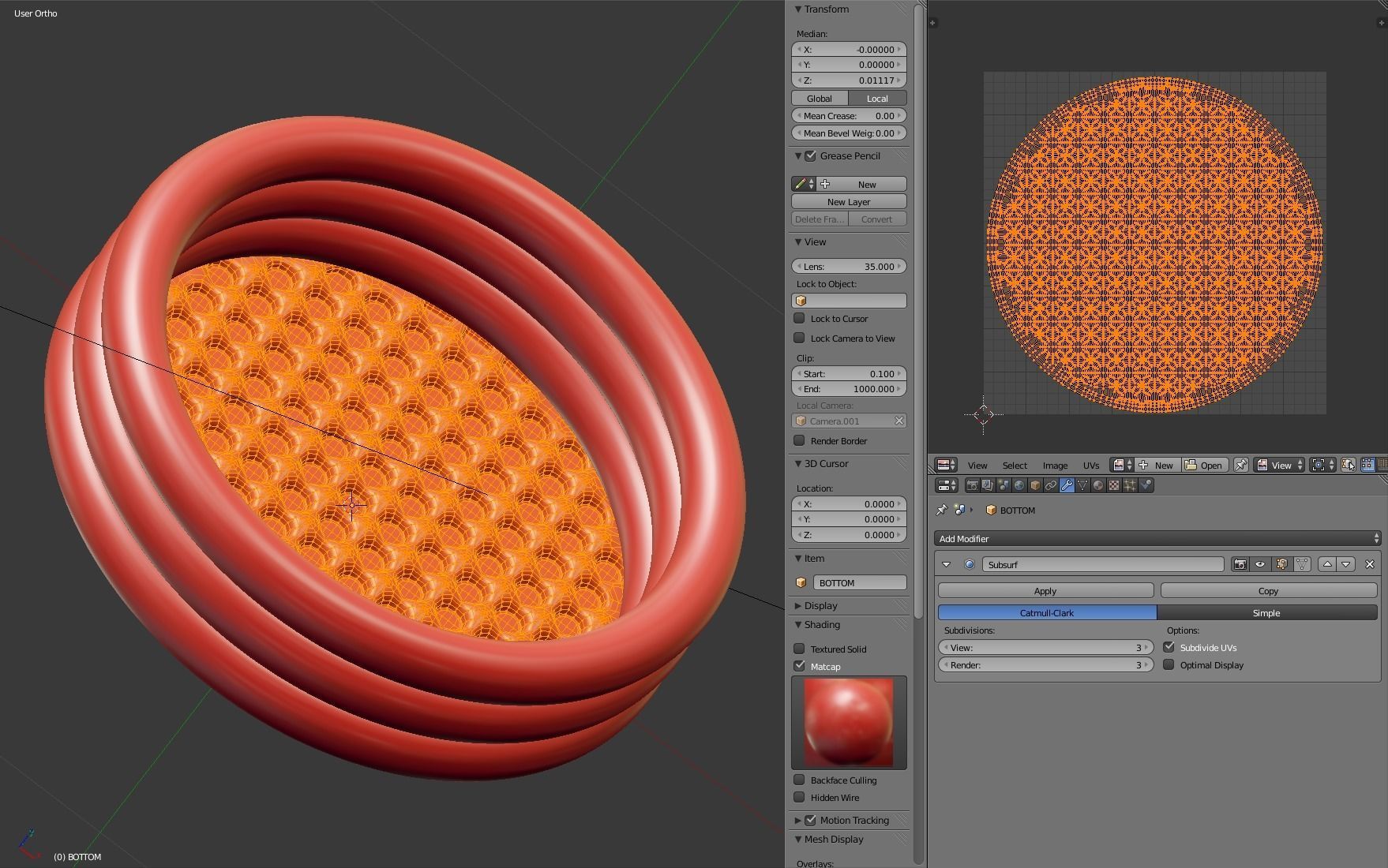Click New Layer grease pencil button

coord(849,201)
